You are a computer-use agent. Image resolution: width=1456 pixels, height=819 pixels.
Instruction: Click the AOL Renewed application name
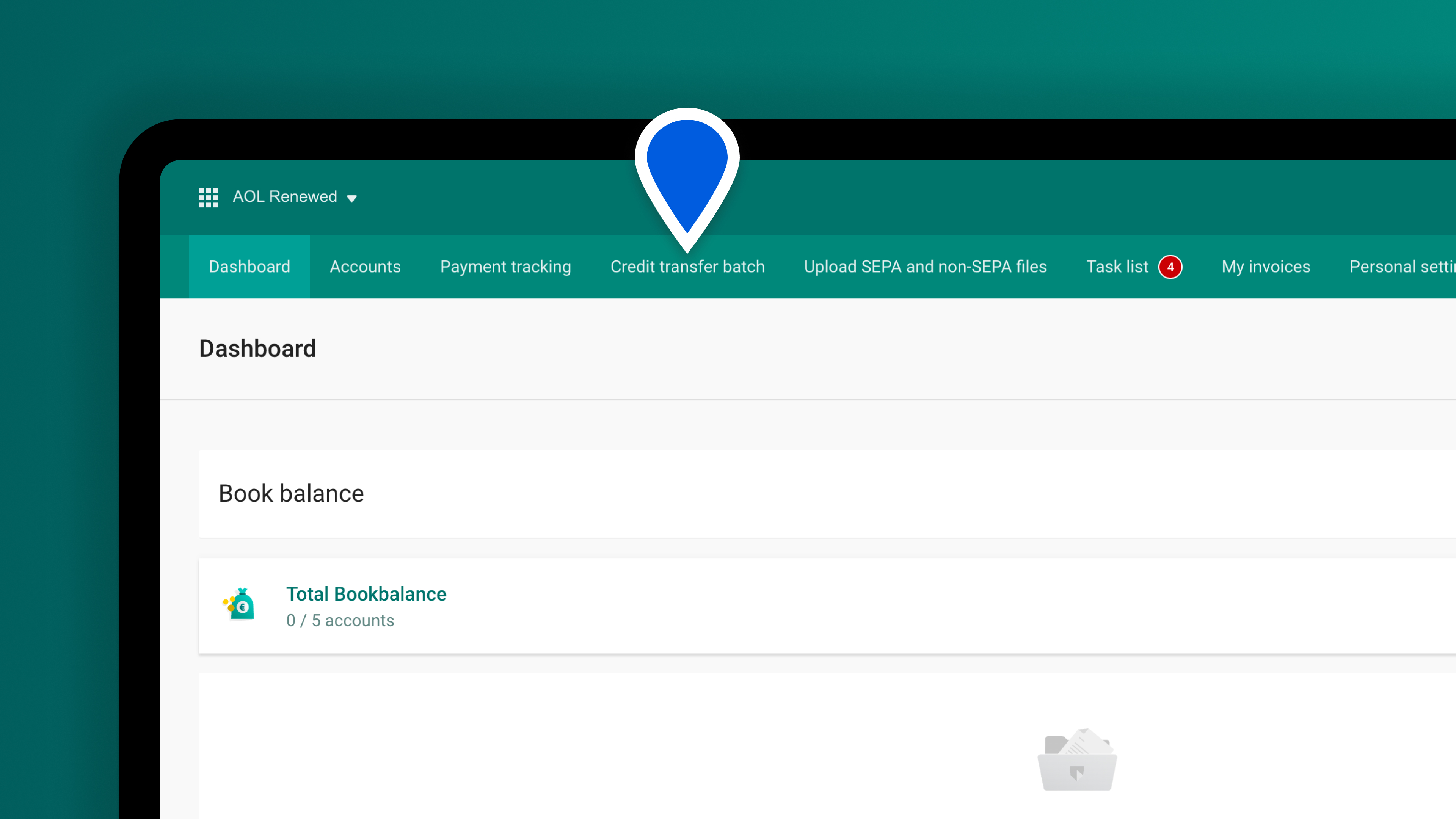coord(285,197)
